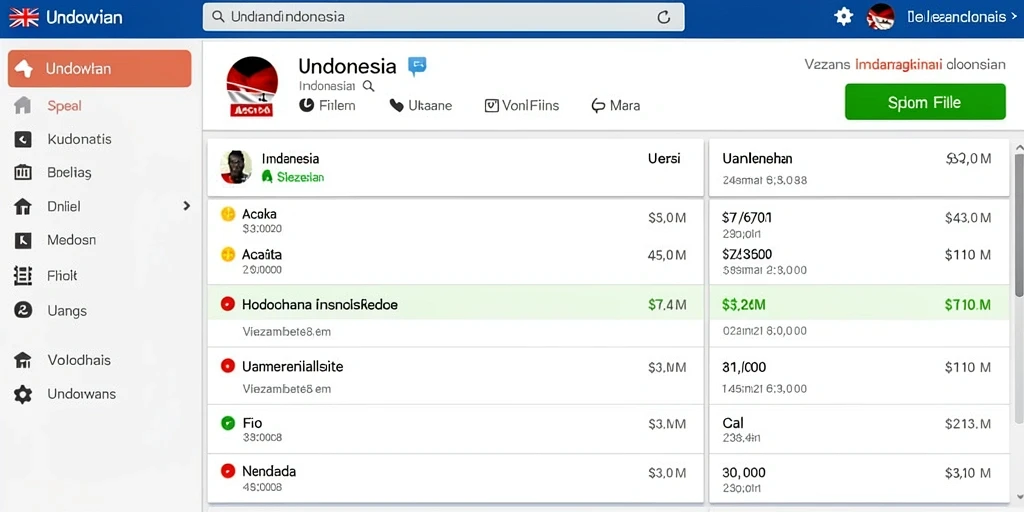Image resolution: width=1024 pixels, height=512 pixels.
Task: Click the settings gear in top bar
Action: [x=844, y=17]
